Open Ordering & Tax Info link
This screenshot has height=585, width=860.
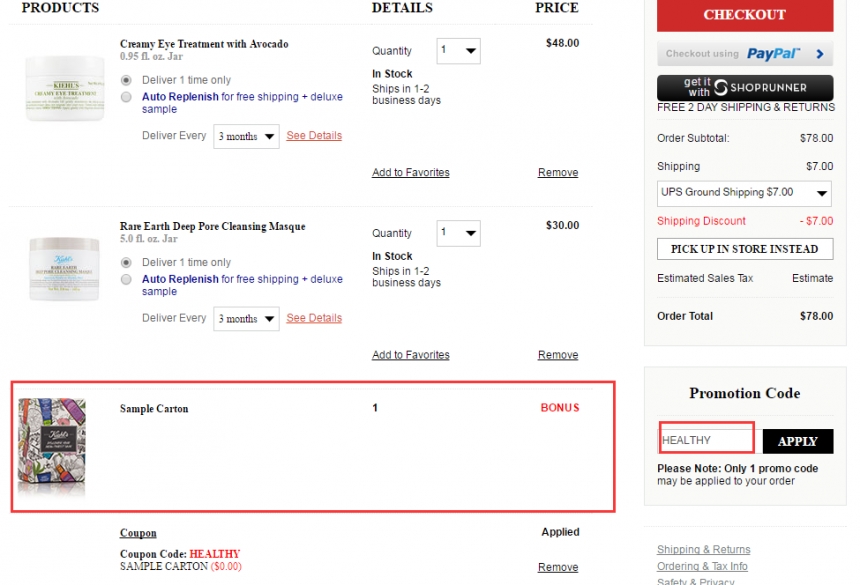click(702, 566)
